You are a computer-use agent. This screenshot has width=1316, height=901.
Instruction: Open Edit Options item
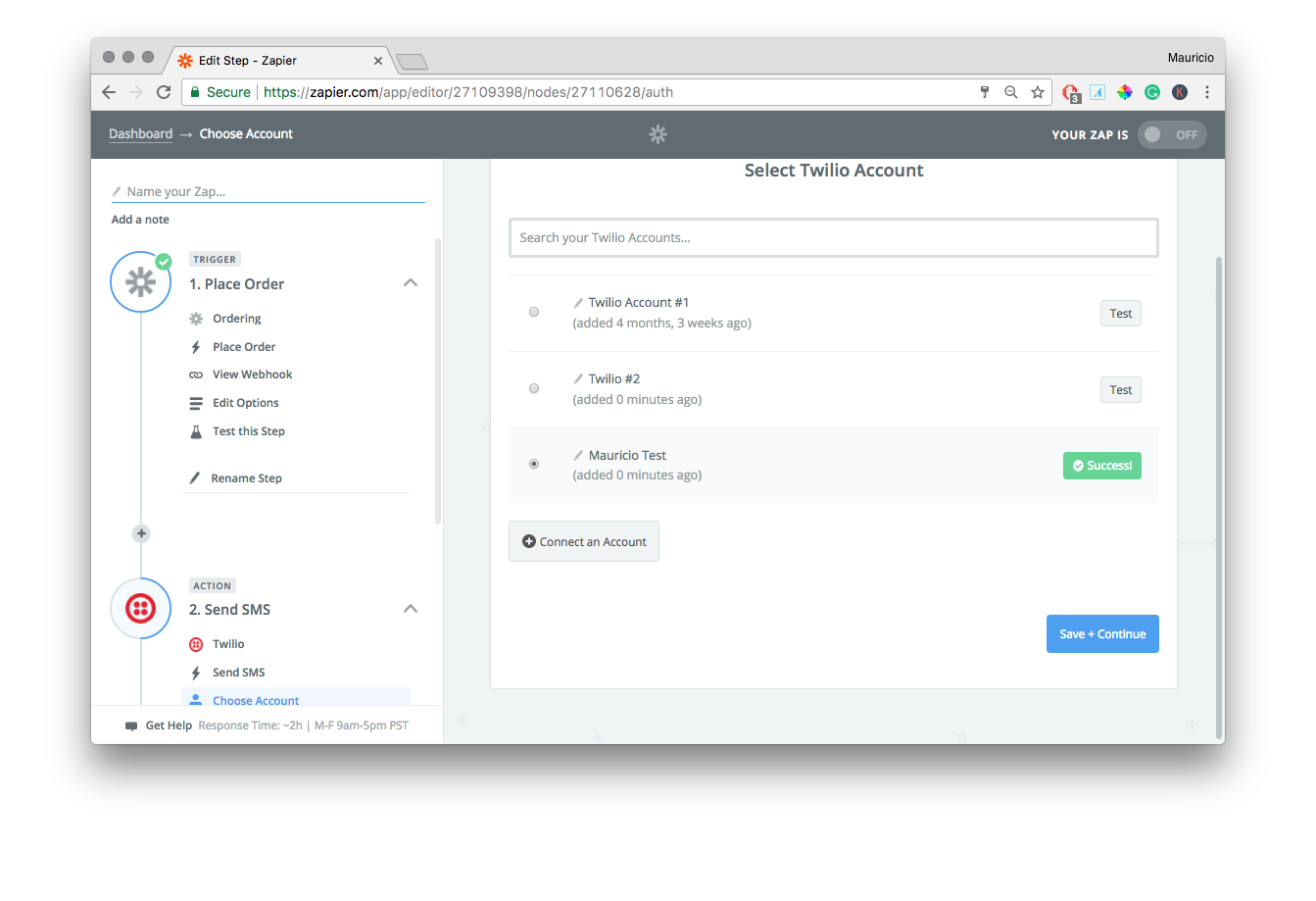[246, 403]
